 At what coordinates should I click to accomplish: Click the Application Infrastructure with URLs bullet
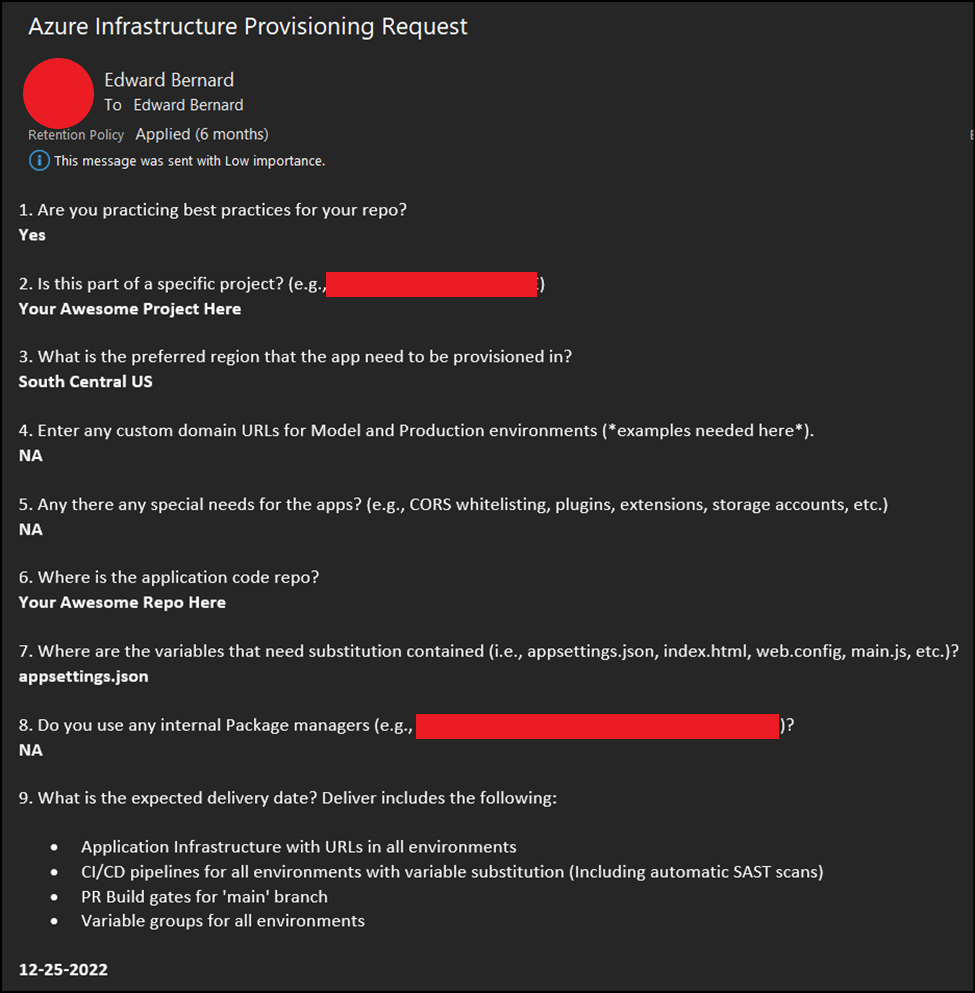click(299, 846)
